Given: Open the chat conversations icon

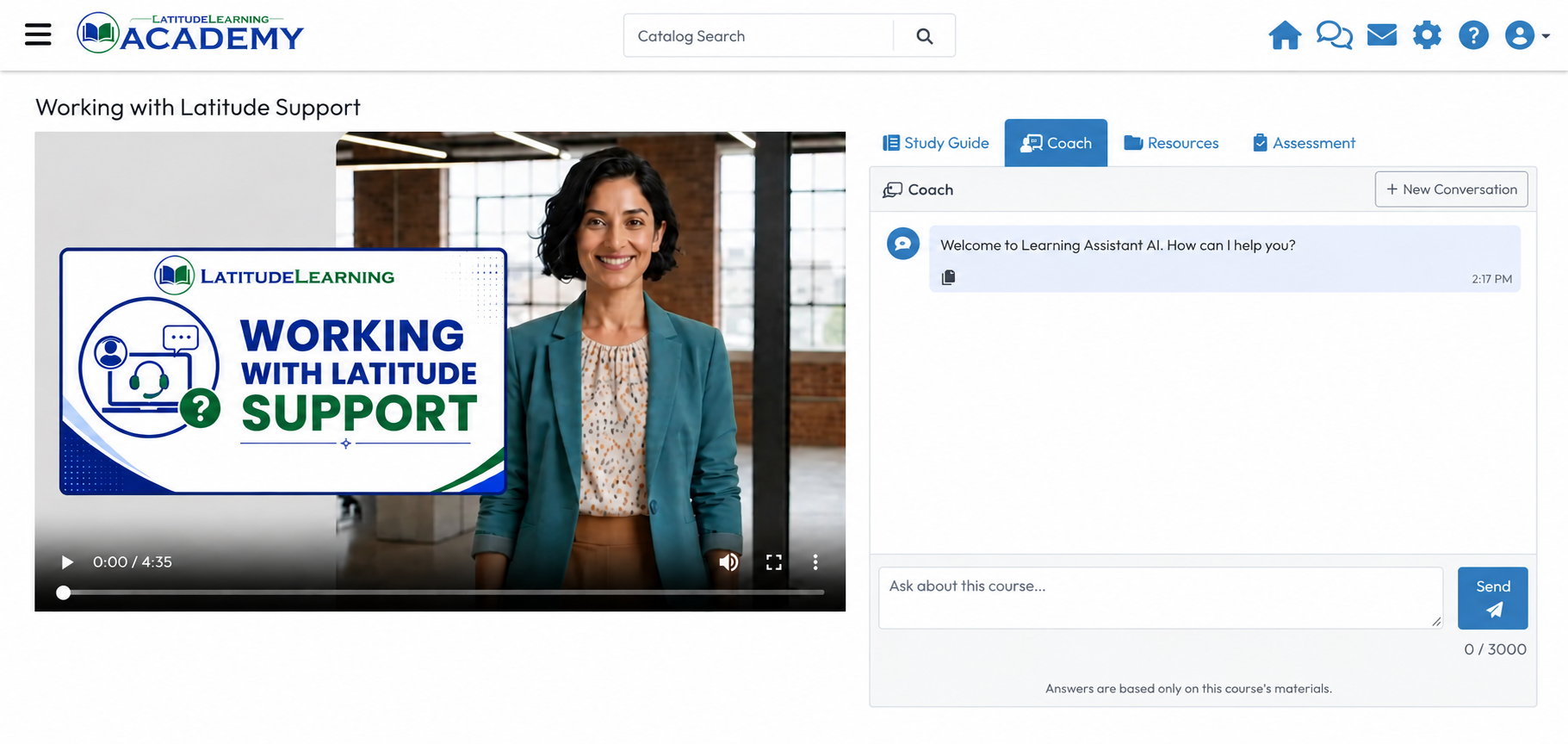Looking at the screenshot, I should pos(1334,35).
